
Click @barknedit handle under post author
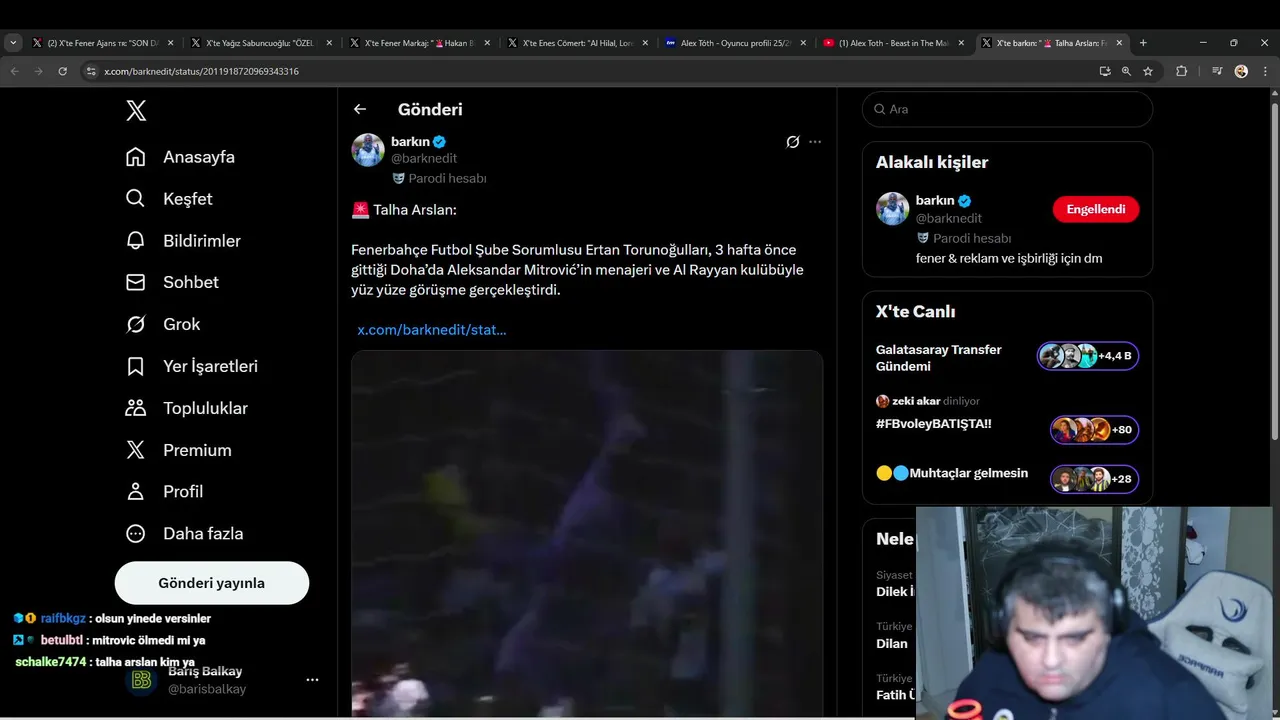coord(424,158)
